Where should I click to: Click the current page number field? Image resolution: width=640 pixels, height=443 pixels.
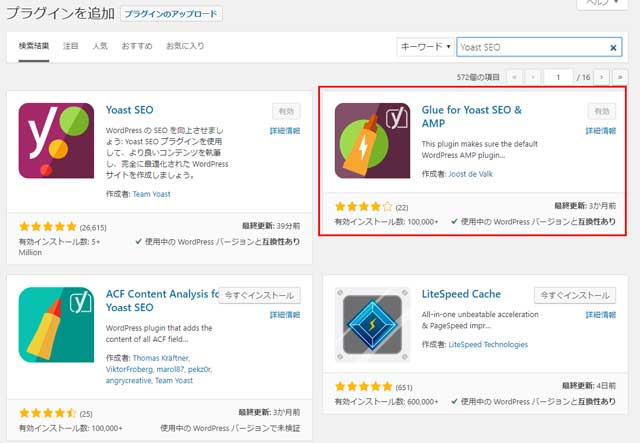tap(558, 77)
